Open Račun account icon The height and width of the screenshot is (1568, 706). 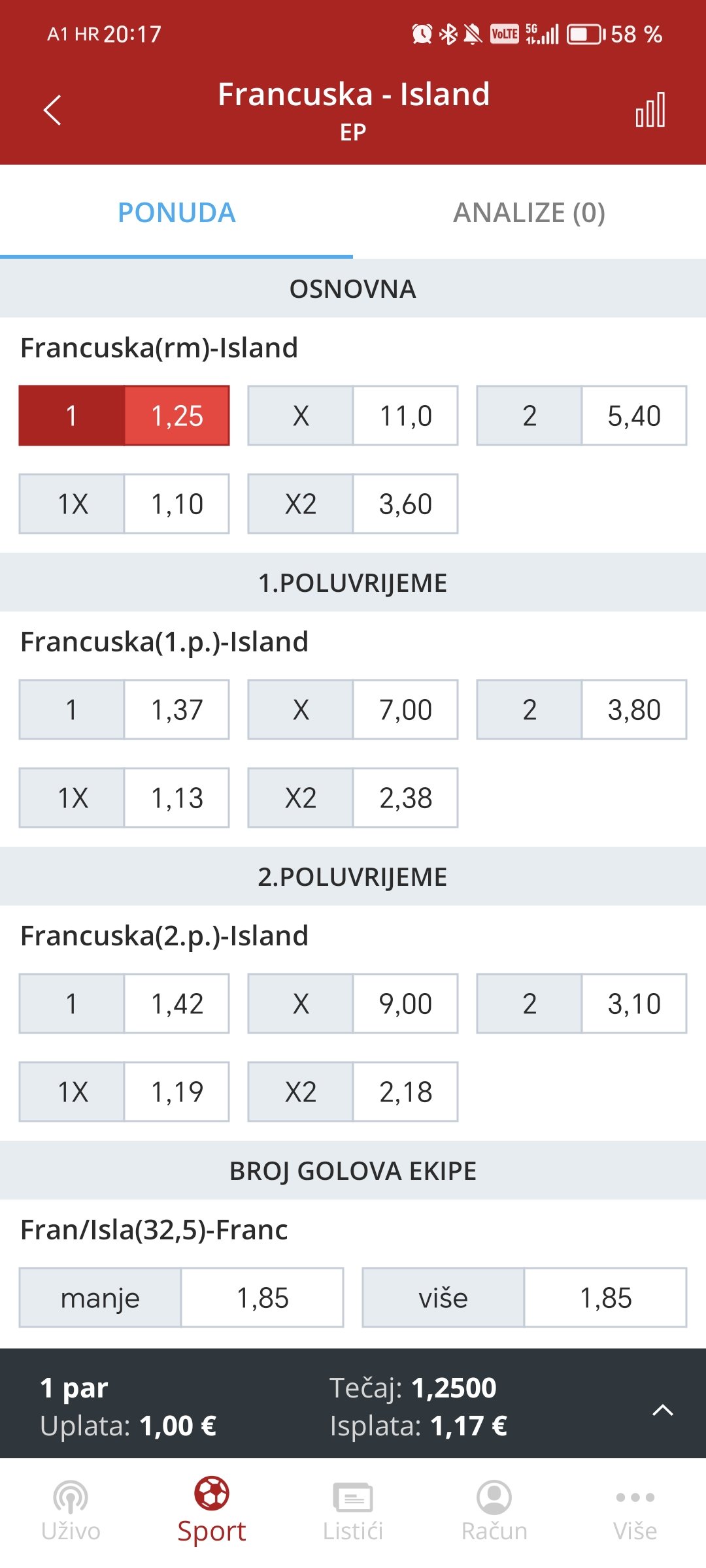(494, 1497)
